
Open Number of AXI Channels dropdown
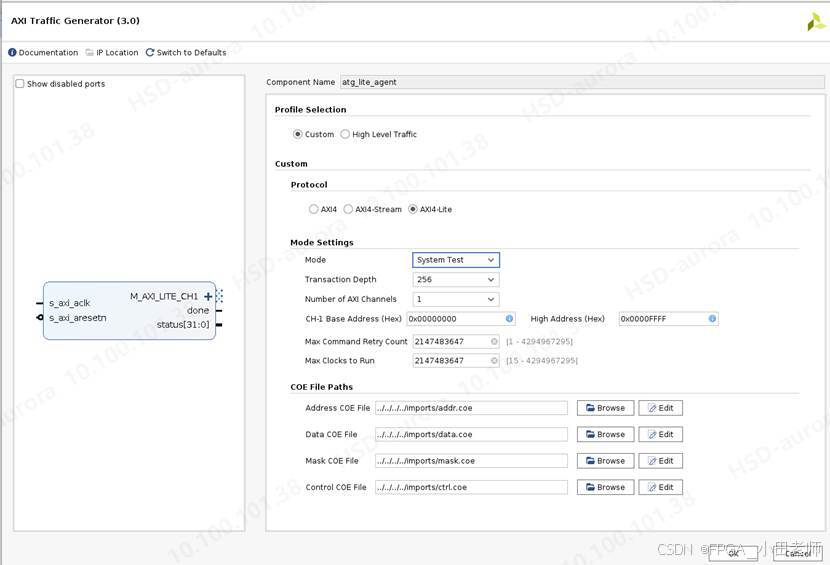pos(456,299)
